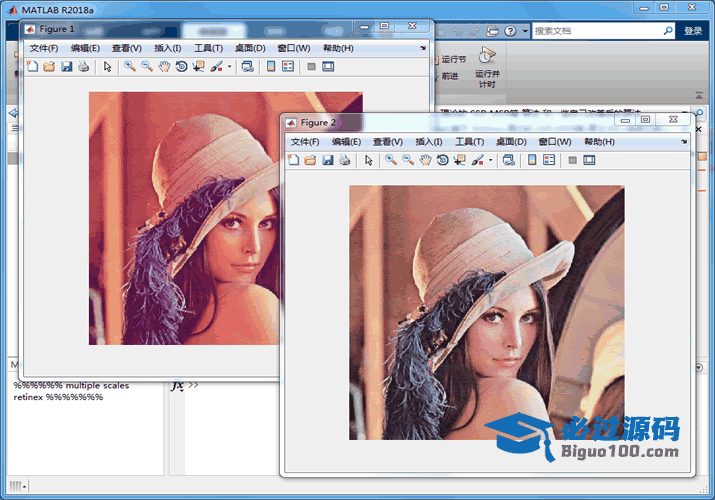Select Edit Plot arrow in Figure 2
Viewport: 715px width, 500px height.
click(369, 160)
